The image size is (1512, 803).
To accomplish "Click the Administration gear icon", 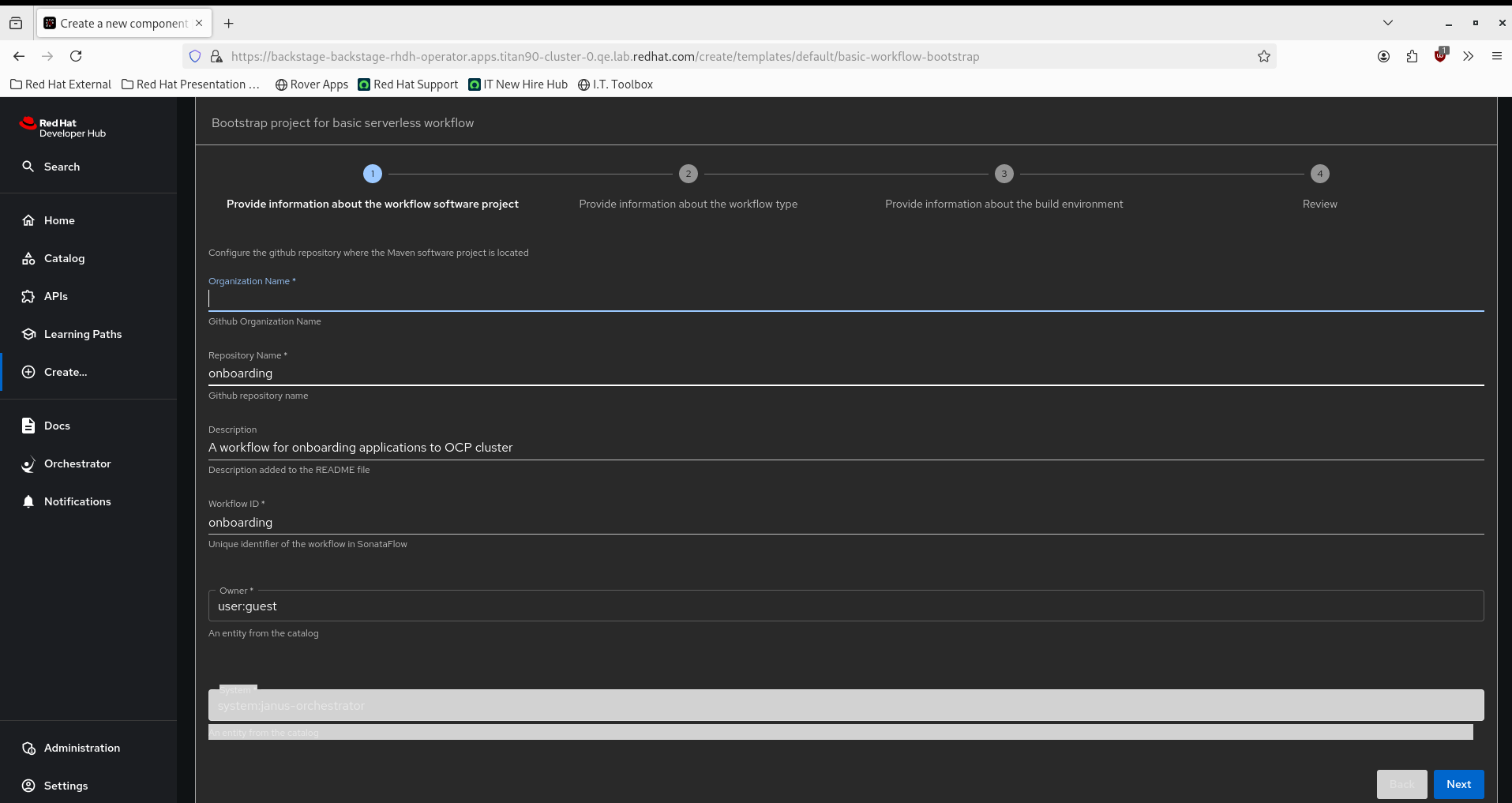I will pyautogui.click(x=28, y=748).
